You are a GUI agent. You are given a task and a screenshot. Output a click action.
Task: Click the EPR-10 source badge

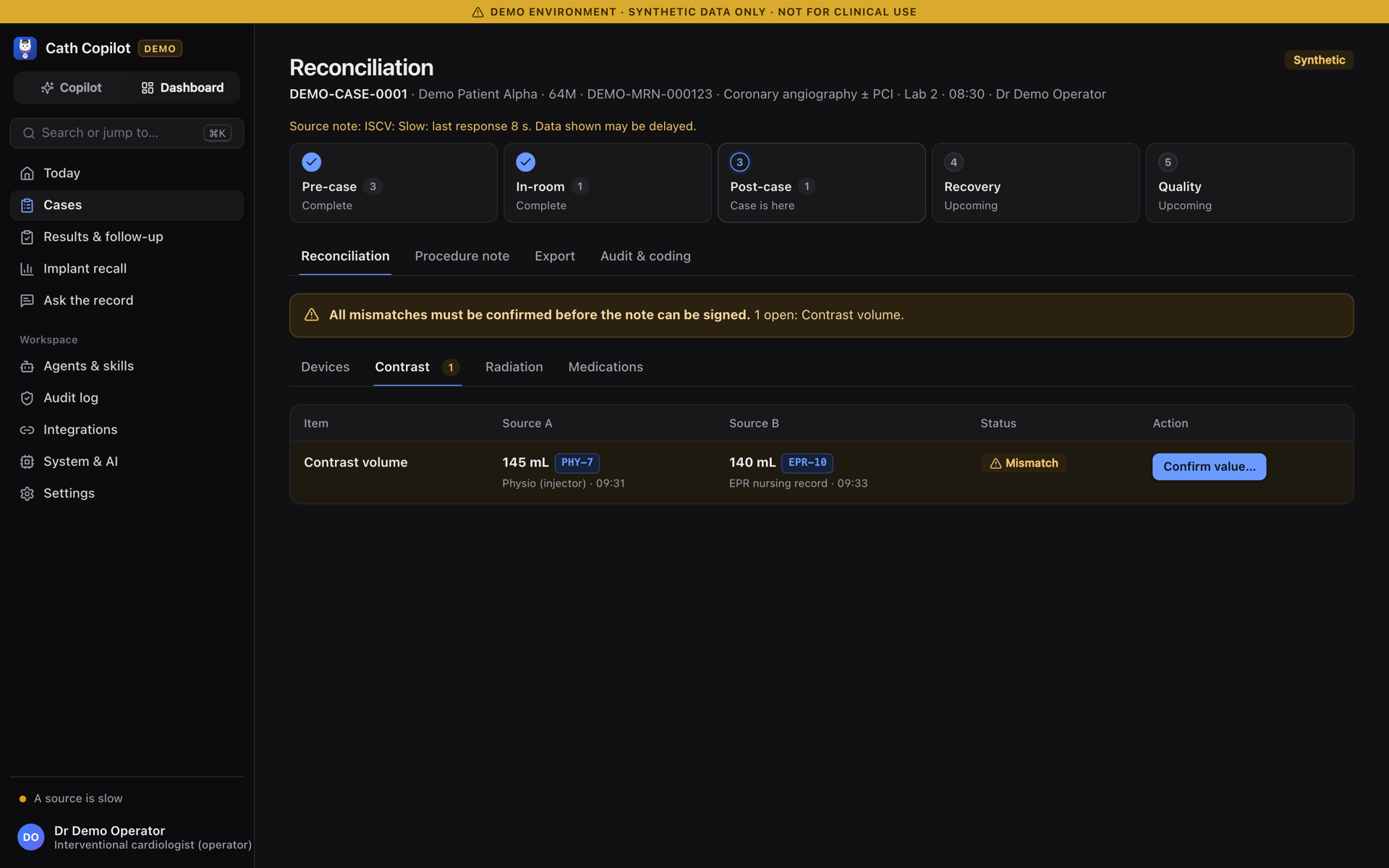tap(807, 463)
